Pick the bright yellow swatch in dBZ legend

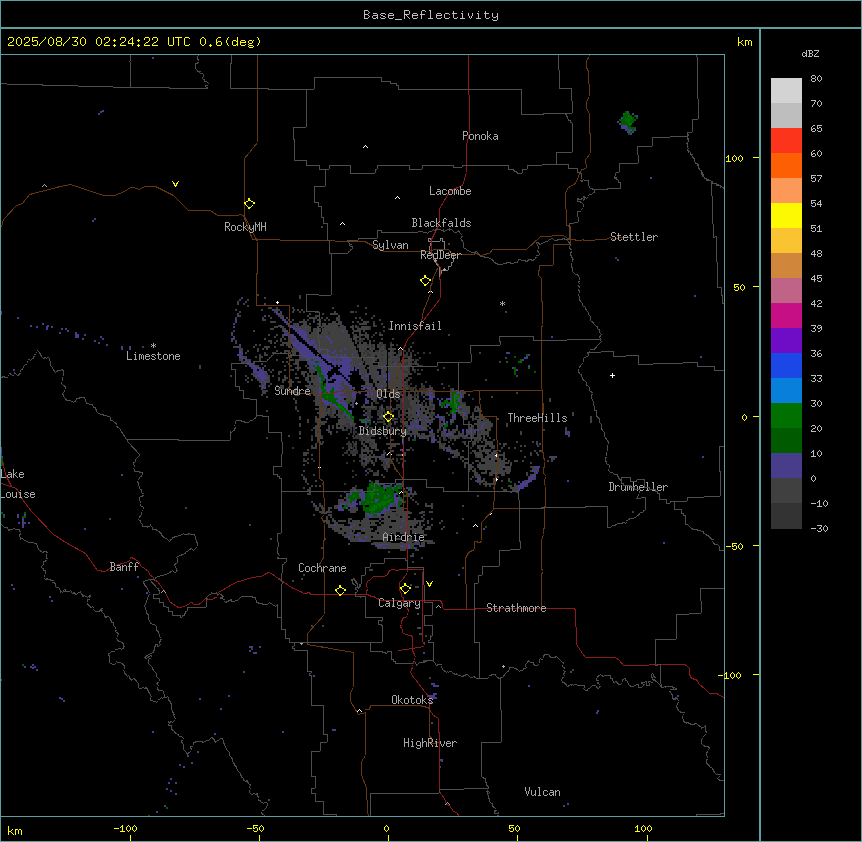pos(786,215)
